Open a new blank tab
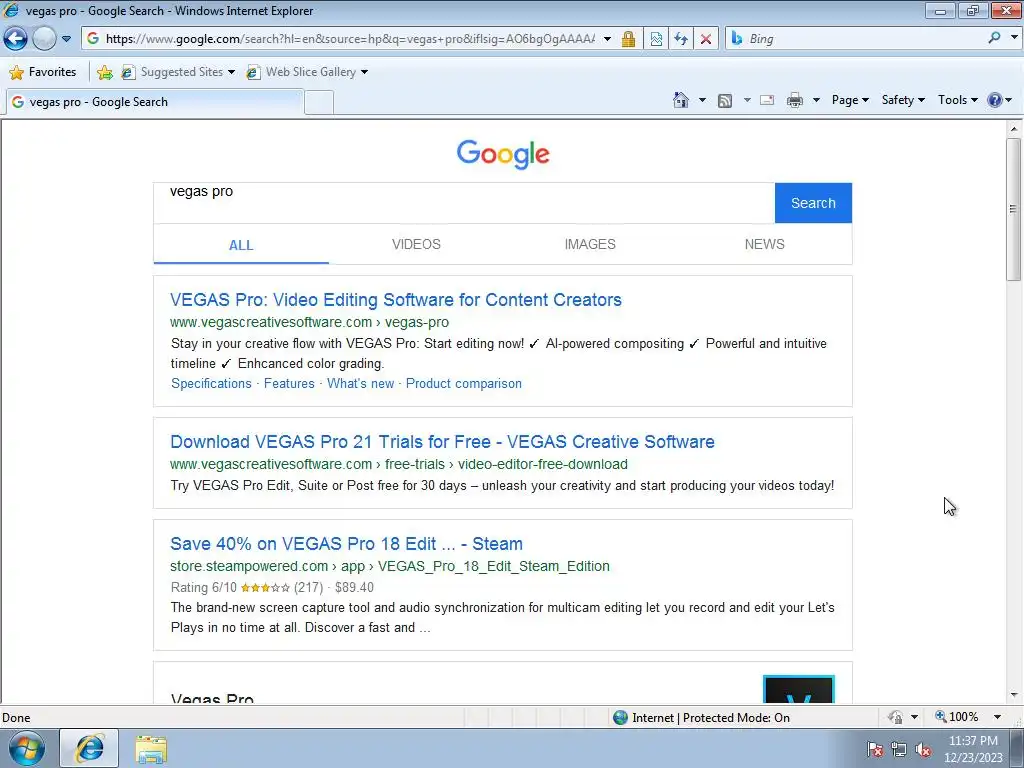 319,103
